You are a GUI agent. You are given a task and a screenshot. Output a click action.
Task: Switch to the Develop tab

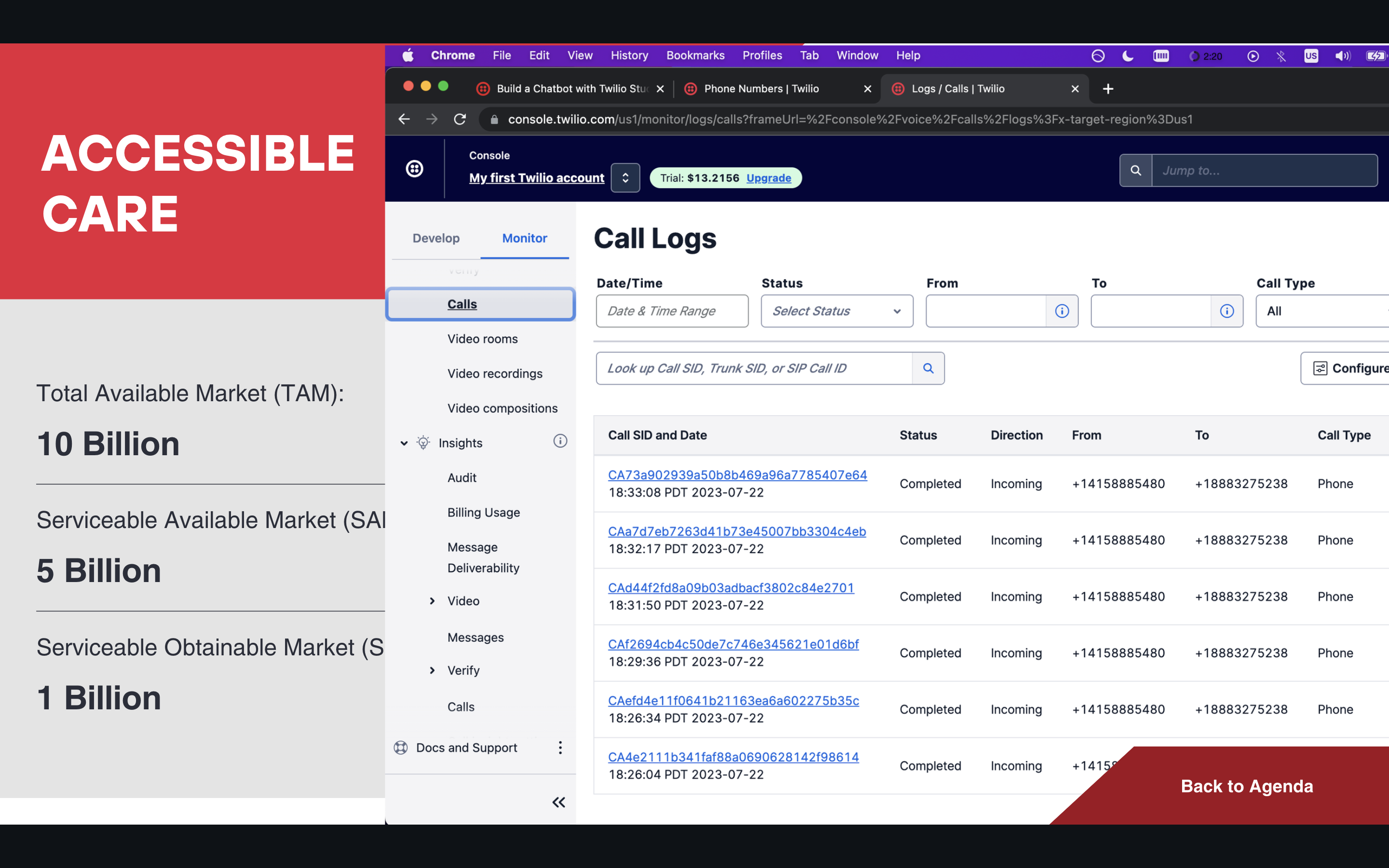coord(436,238)
